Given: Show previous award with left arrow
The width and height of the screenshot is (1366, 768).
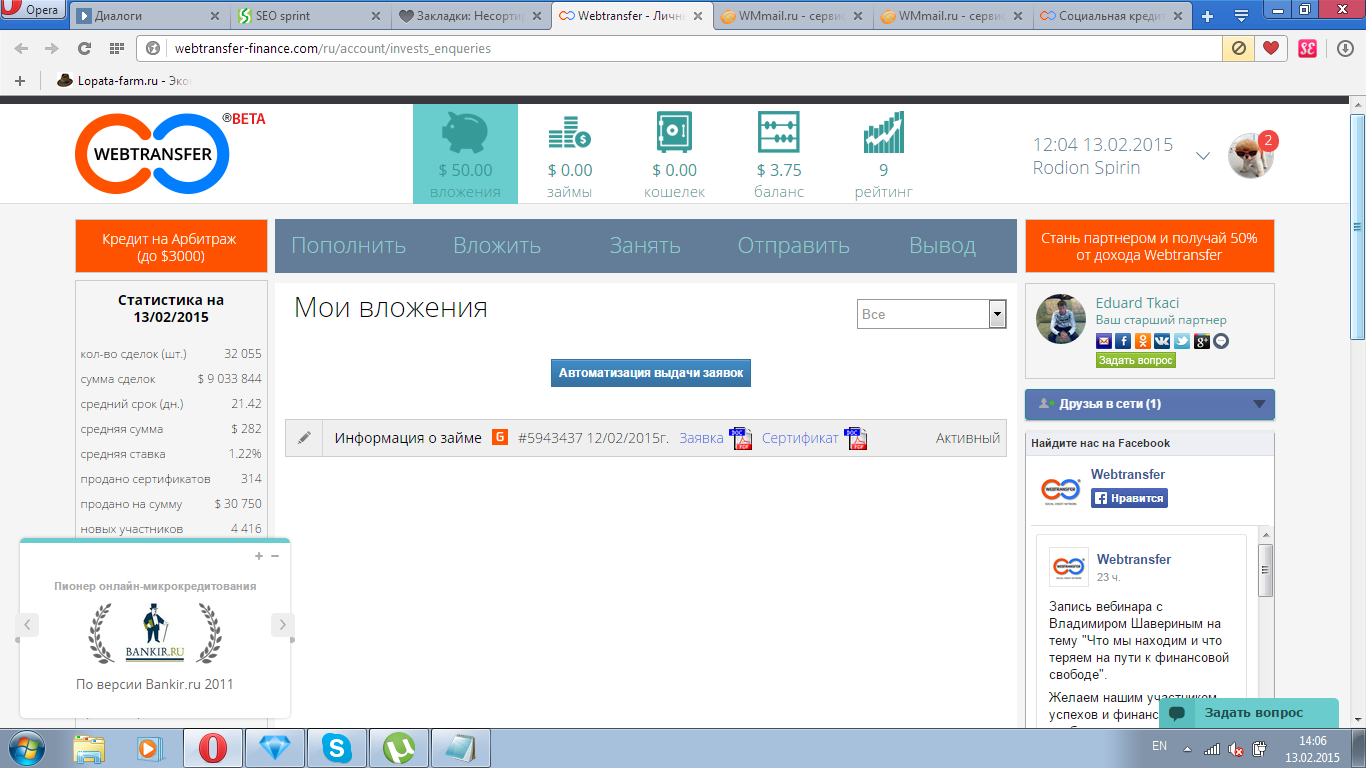Looking at the screenshot, I should (28, 625).
